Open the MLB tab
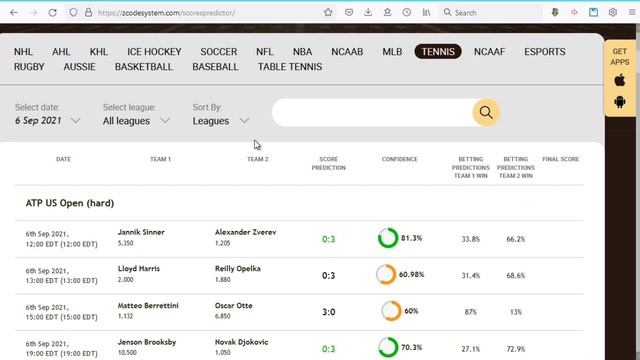This screenshot has height=360, width=640. [x=392, y=52]
